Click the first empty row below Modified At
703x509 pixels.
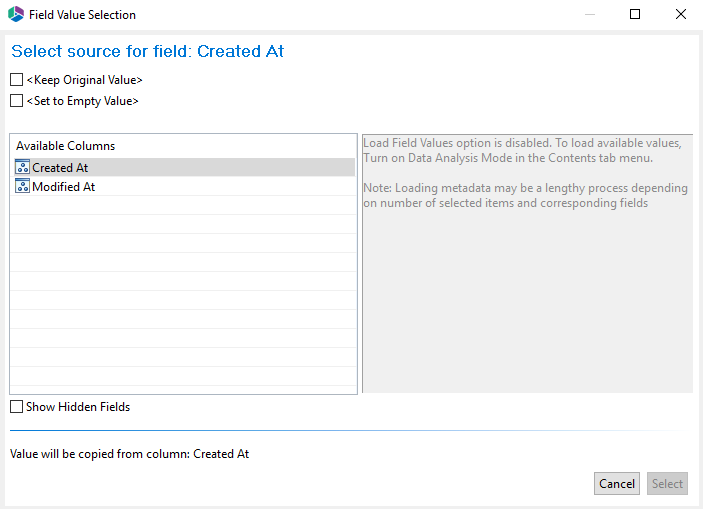(x=183, y=206)
